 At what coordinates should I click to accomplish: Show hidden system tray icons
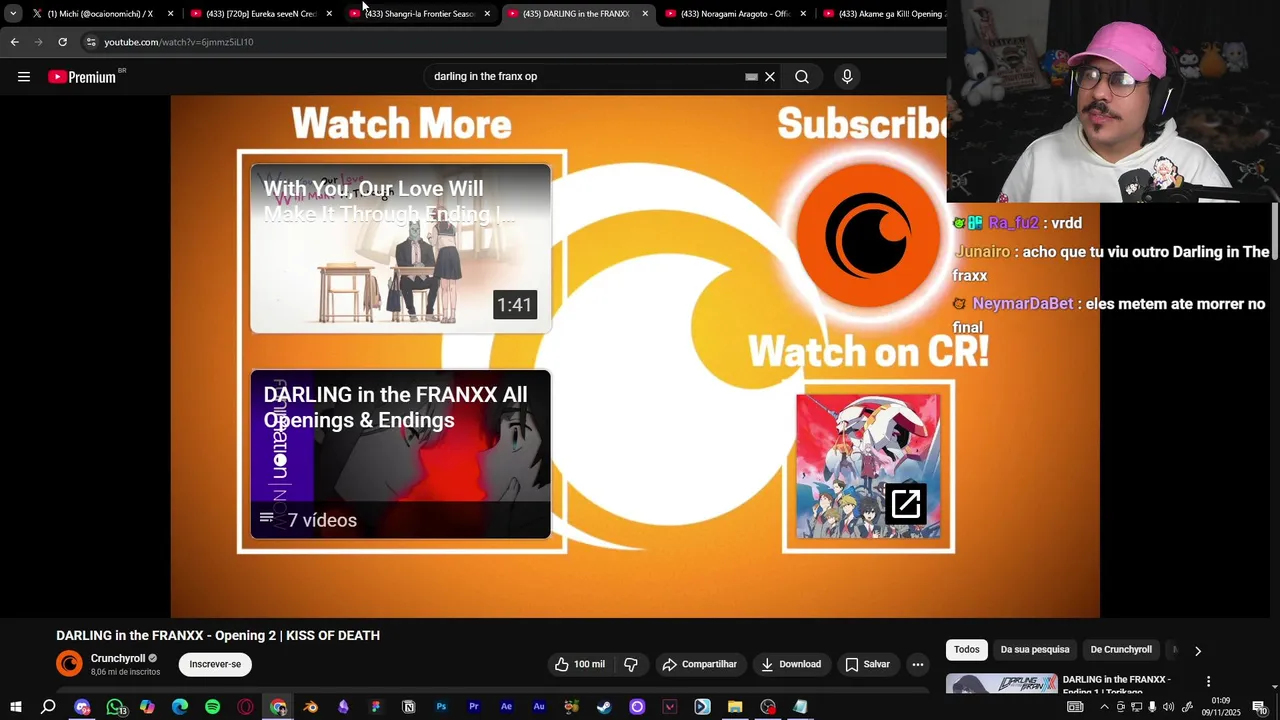1104,707
